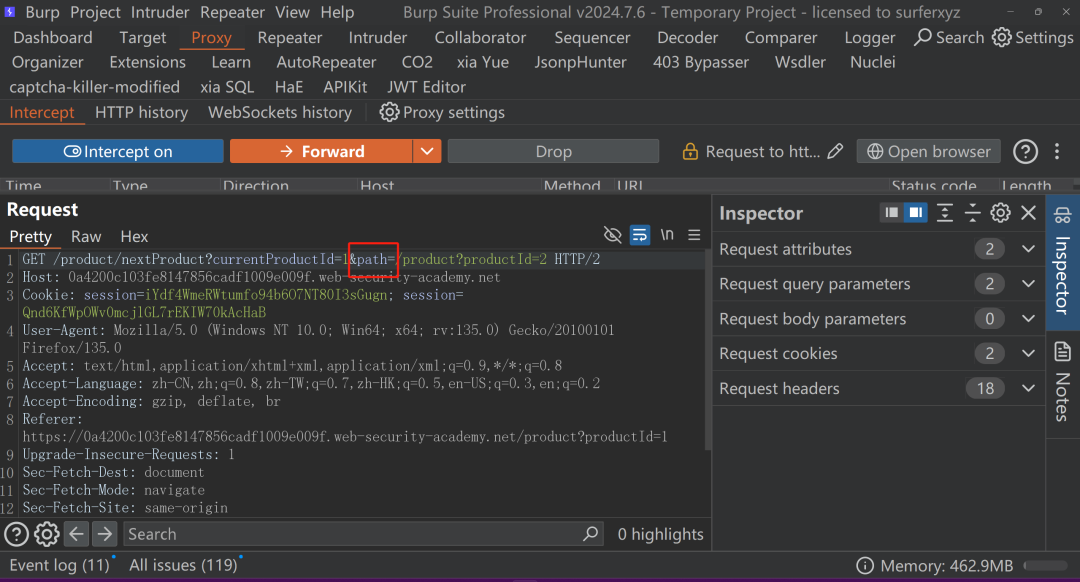This screenshot has height=582, width=1080.
Task: Open the JWT Editor extension tab
Action: [426, 87]
